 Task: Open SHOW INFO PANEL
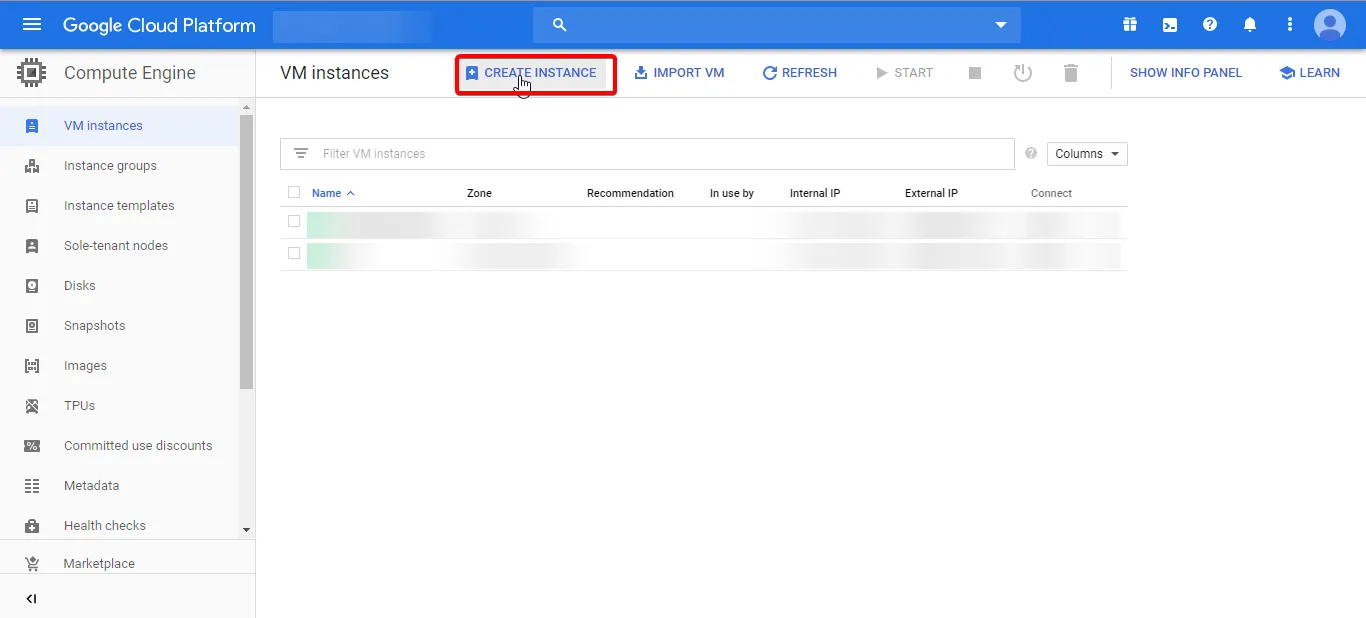click(1186, 72)
